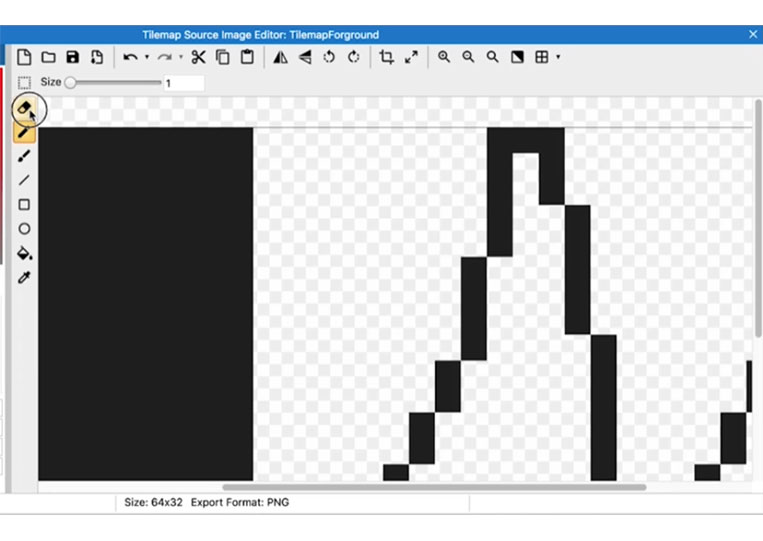
Task: Click the 'Export Format: PNG' status text
Action: pos(240,503)
